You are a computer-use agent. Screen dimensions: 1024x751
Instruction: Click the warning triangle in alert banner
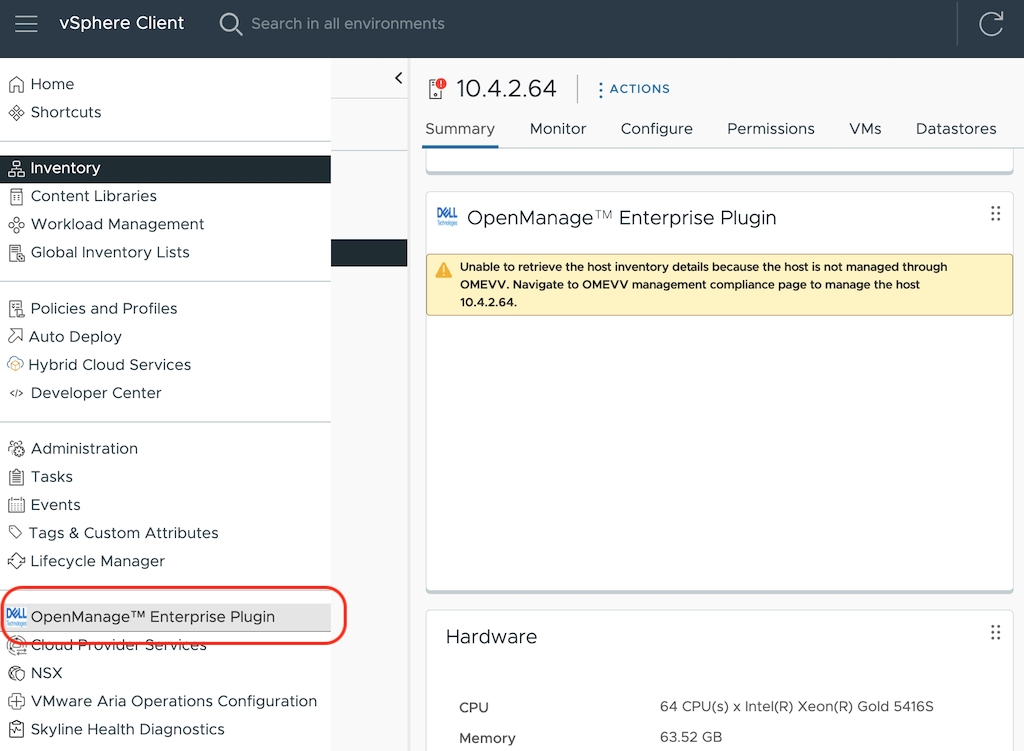tap(443, 270)
